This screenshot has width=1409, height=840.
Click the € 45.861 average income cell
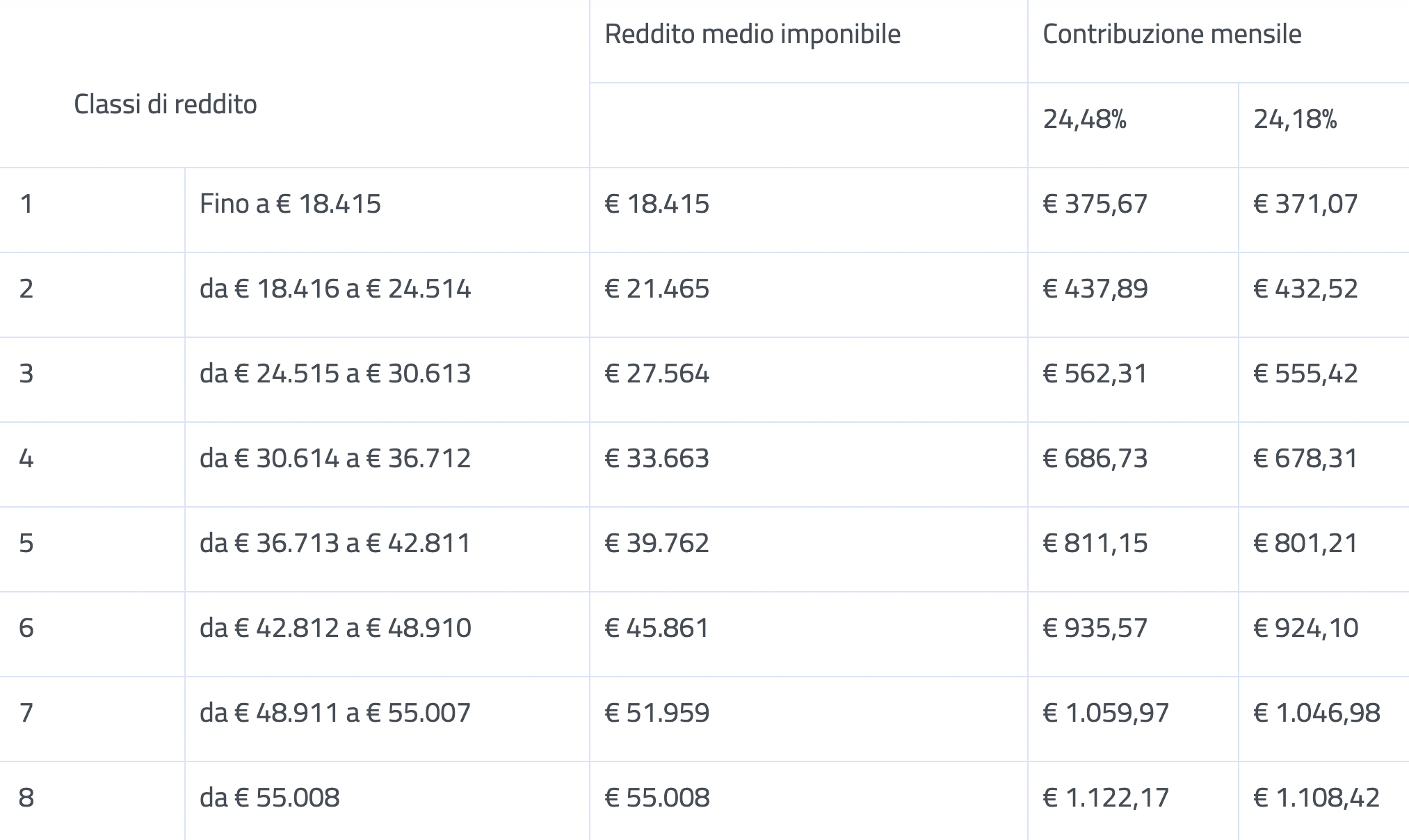(x=657, y=628)
